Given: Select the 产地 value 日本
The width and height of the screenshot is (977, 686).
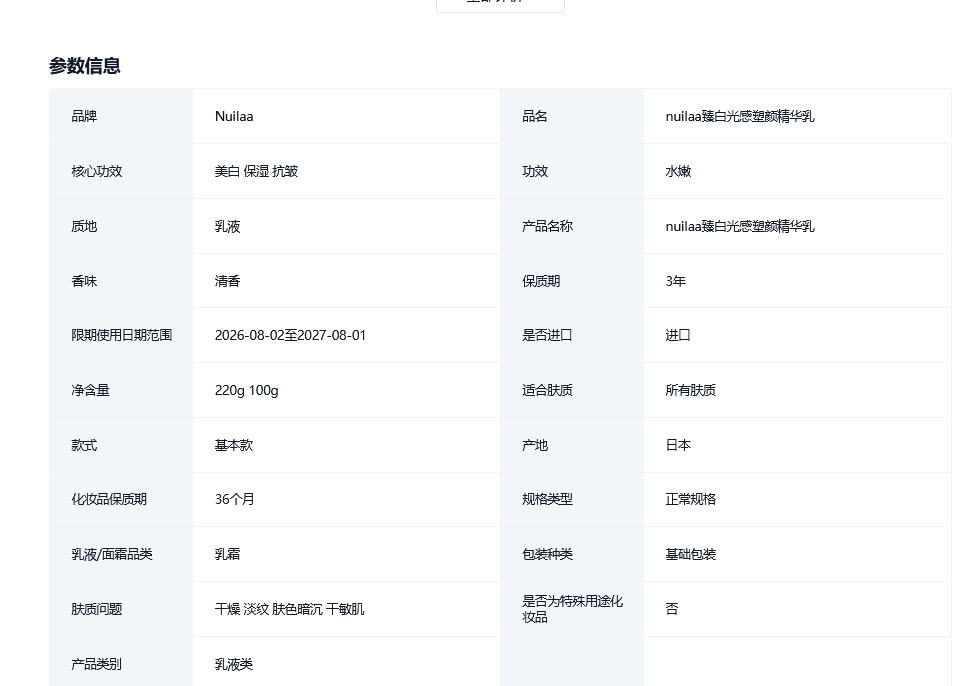Looking at the screenshot, I should [x=678, y=445].
